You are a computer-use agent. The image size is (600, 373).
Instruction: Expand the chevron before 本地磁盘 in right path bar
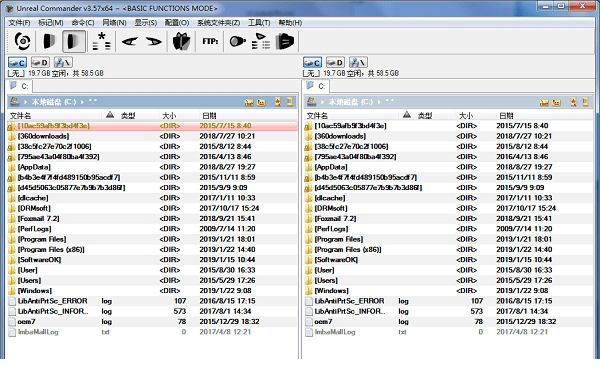[x=323, y=102]
